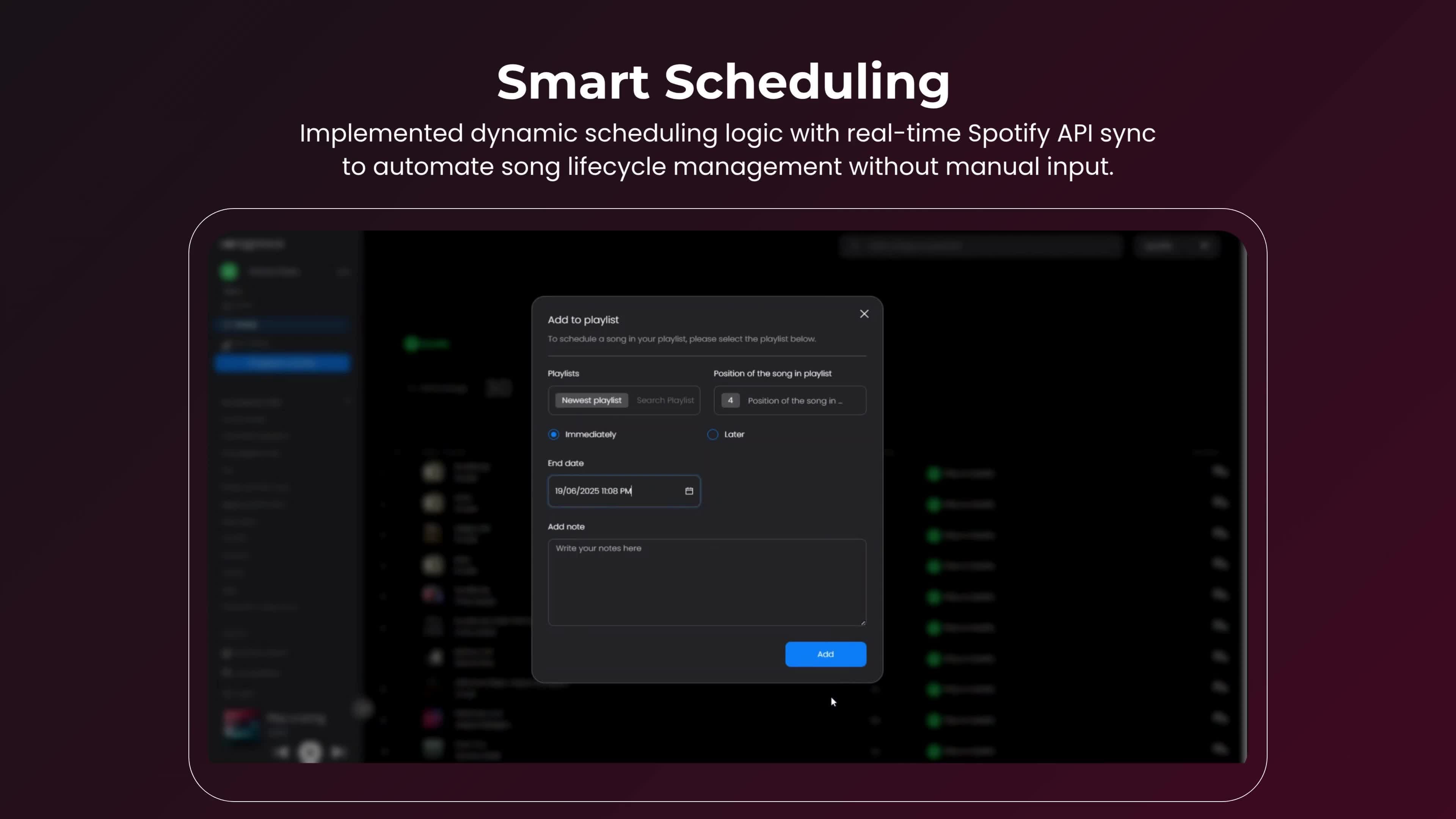
Task: Click the Add button
Action: pyautogui.click(x=825, y=654)
